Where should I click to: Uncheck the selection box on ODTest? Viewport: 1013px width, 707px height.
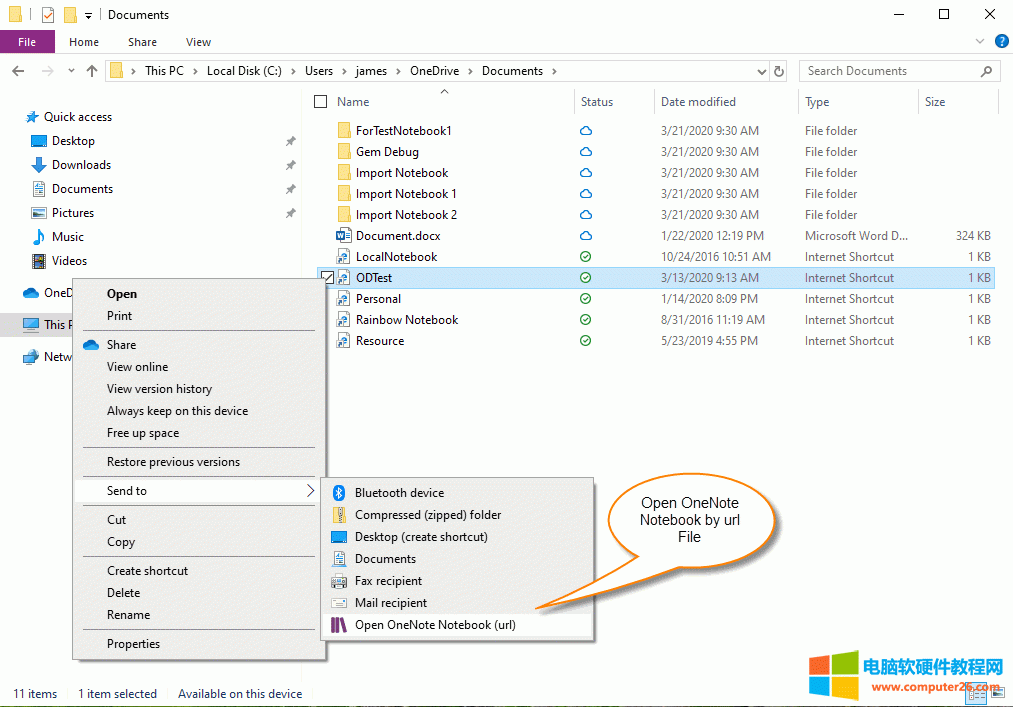pyautogui.click(x=326, y=276)
